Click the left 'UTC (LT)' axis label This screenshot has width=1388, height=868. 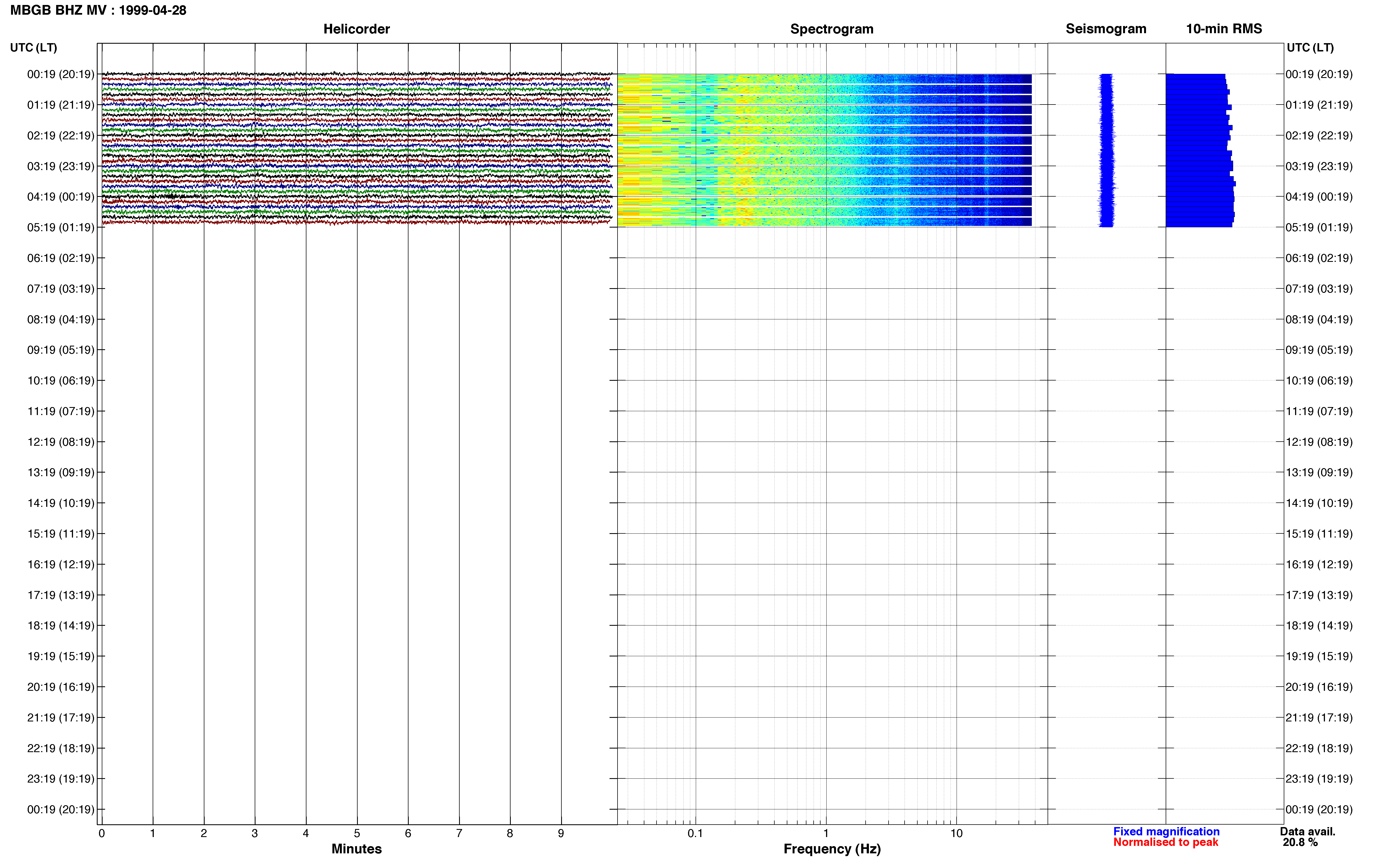[x=34, y=48]
